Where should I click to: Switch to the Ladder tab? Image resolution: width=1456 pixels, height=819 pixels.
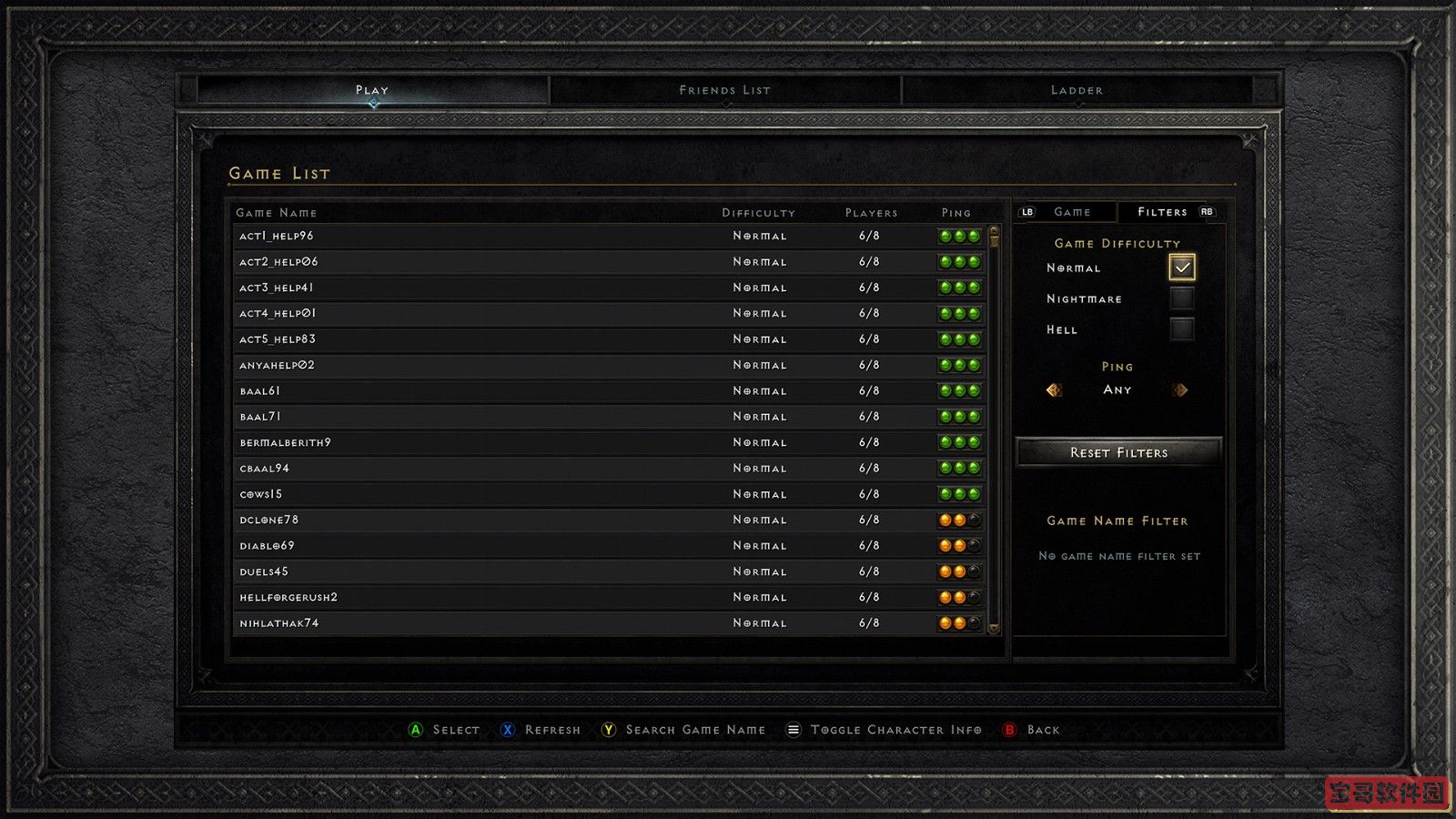1077,90
